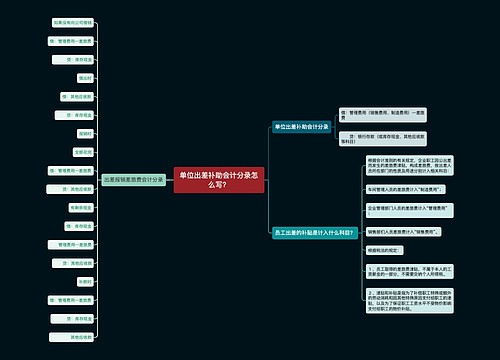Click the node 管理费用—差旅费 without 借 prefix

(x=71, y=245)
